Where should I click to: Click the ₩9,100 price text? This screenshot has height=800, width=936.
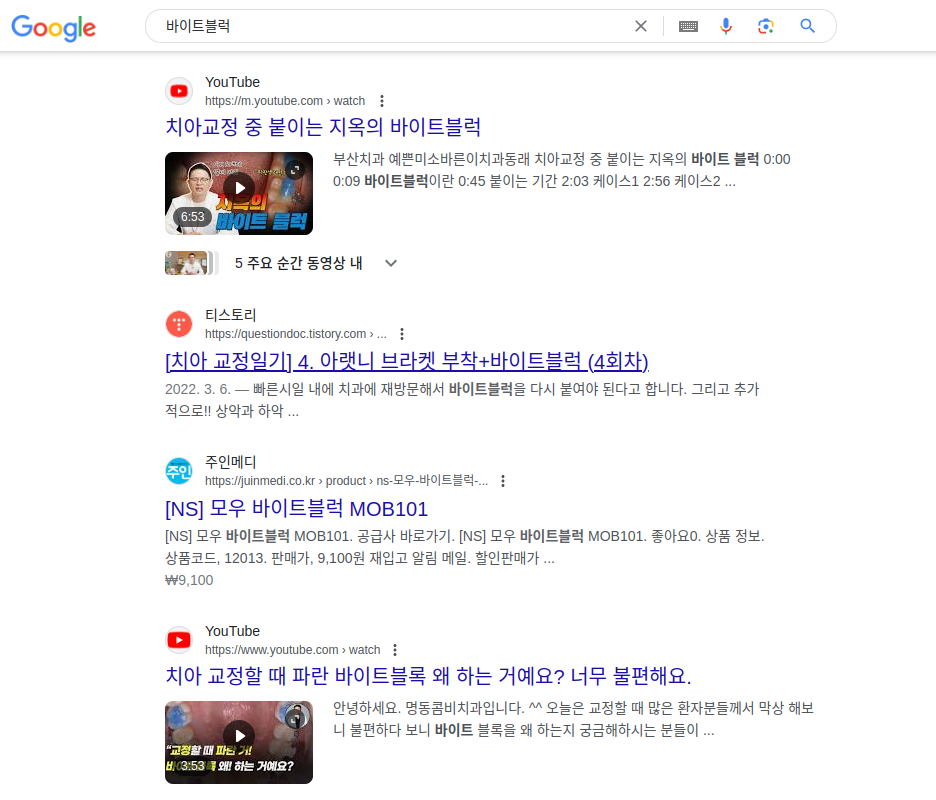click(x=189, y=580)
